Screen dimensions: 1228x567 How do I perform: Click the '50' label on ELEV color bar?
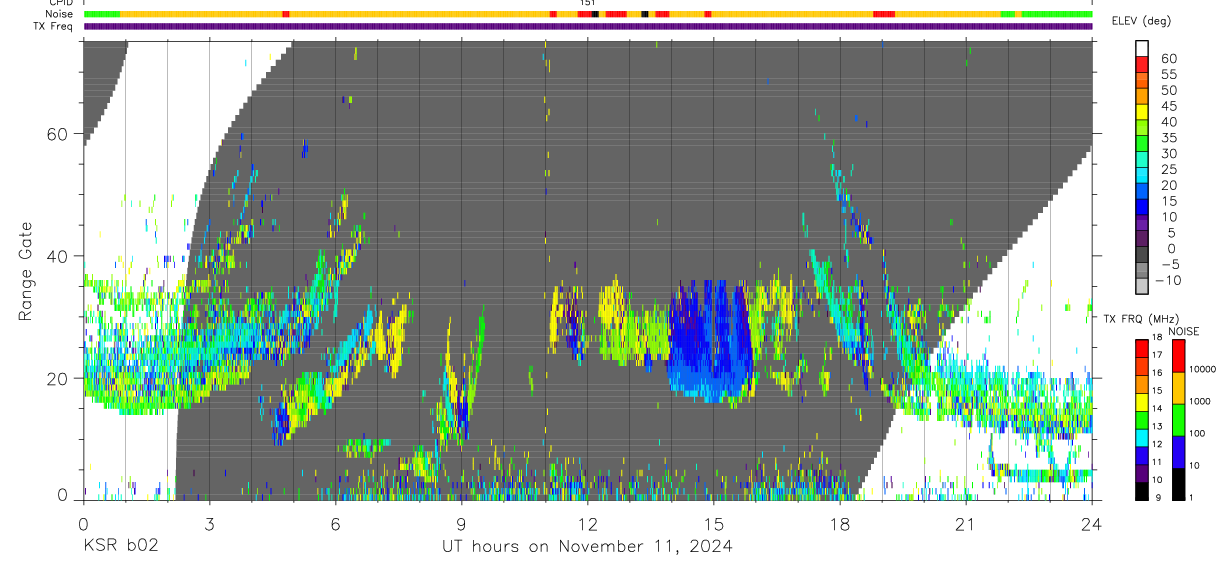[1168, 91]
